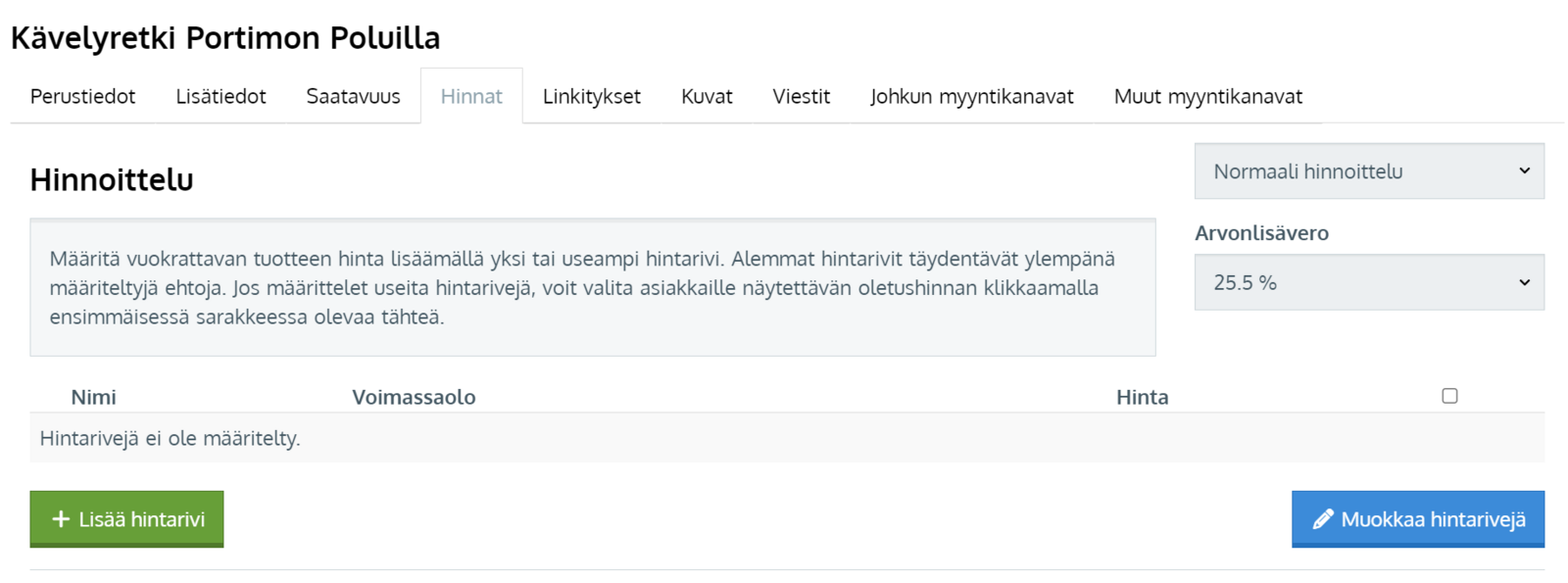The width and height of the screenshot is (1568, 583).
Task: Click the Nimi column header
Action: [x=93, y=397]
